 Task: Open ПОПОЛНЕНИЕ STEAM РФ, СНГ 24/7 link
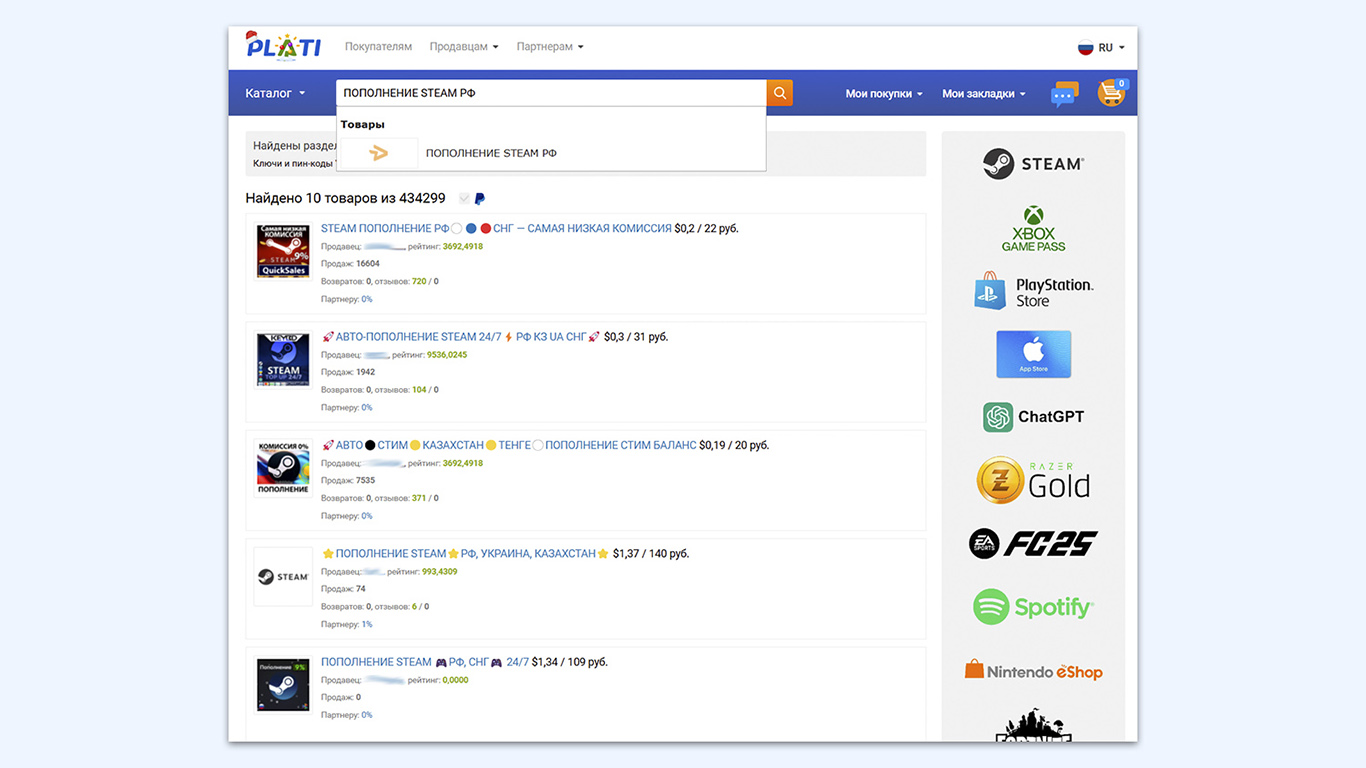[425, 662]
